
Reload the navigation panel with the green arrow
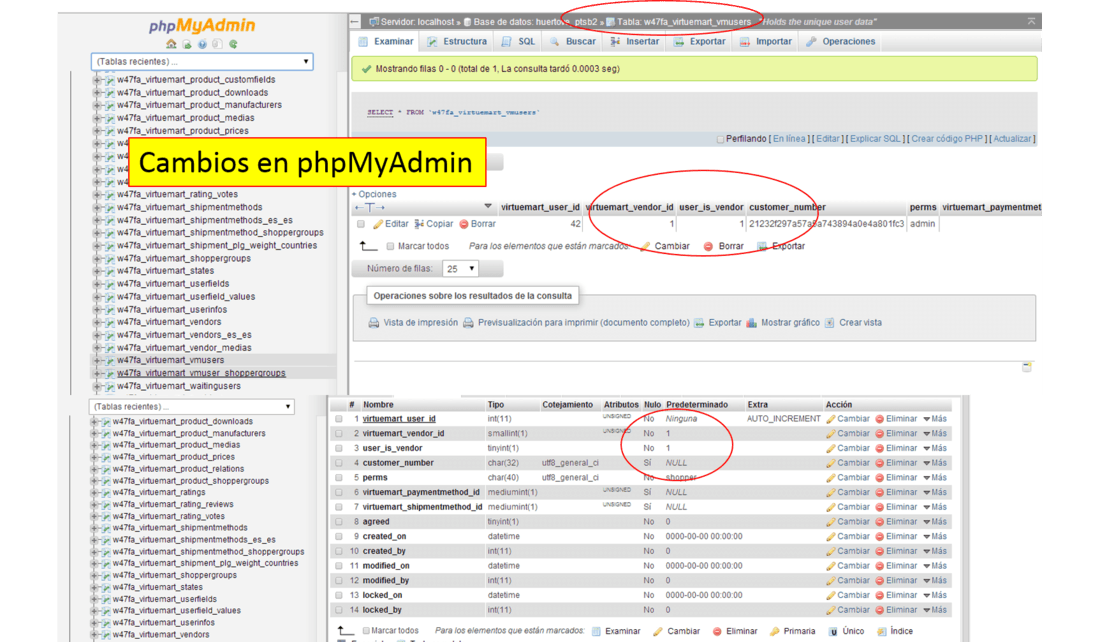pyautogui.click(x=233, y=44)
